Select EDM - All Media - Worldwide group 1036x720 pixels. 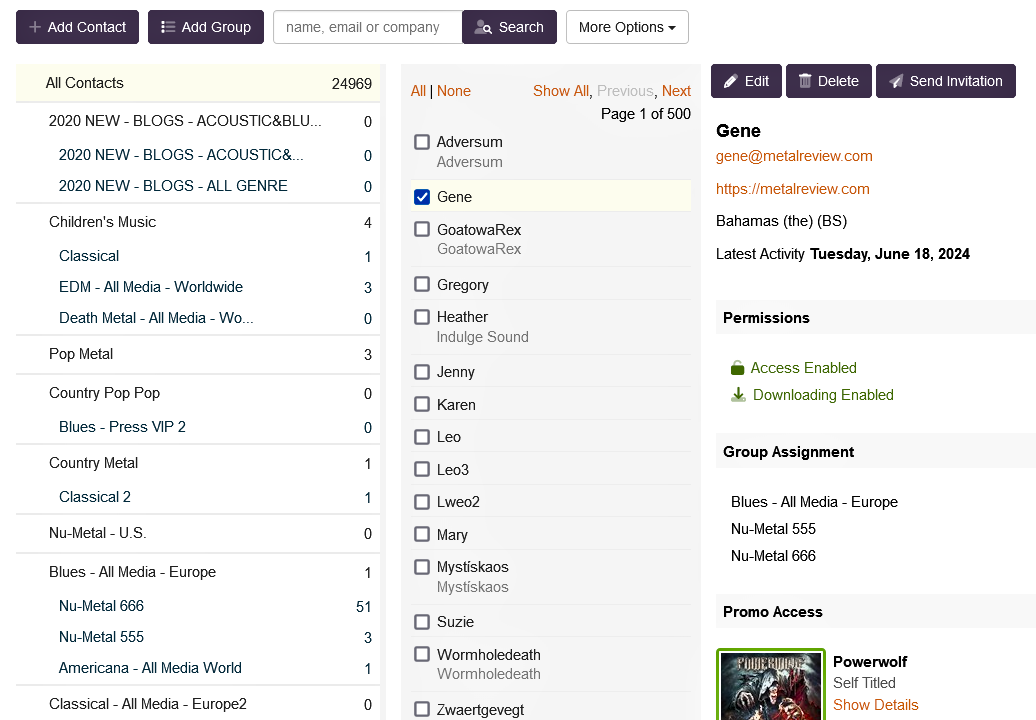[198, 287]
